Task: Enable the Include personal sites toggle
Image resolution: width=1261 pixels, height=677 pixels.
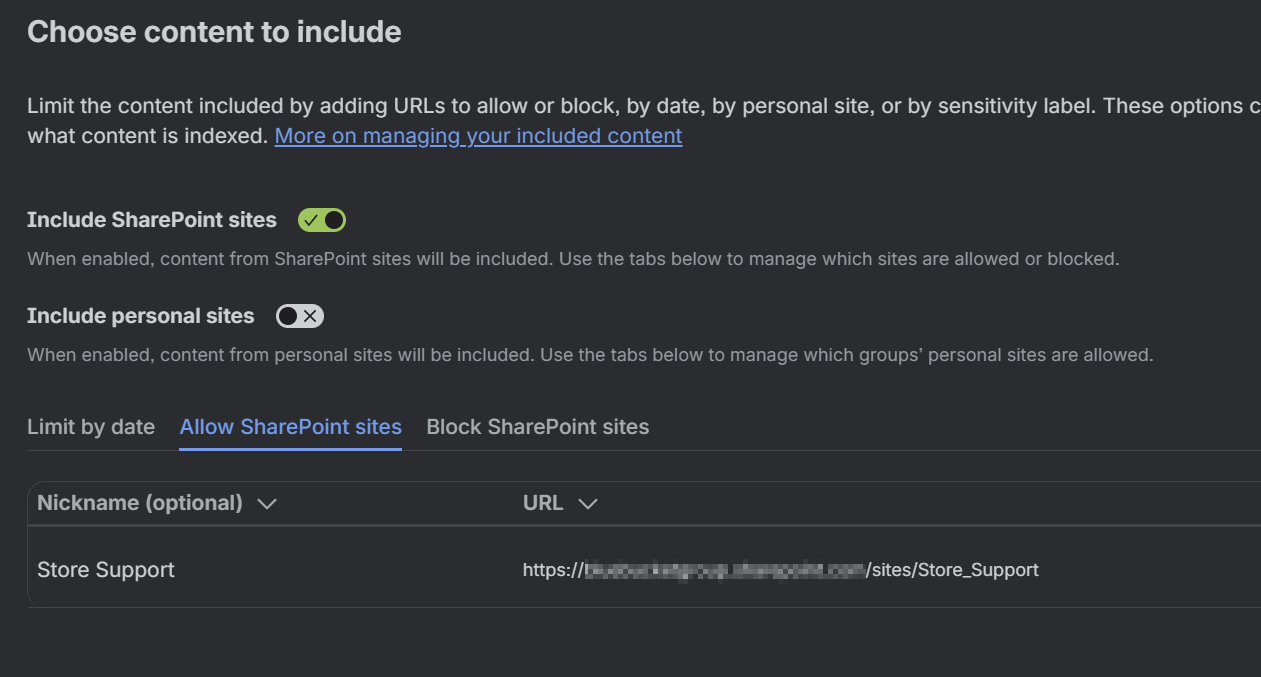Action: [300, 316]
